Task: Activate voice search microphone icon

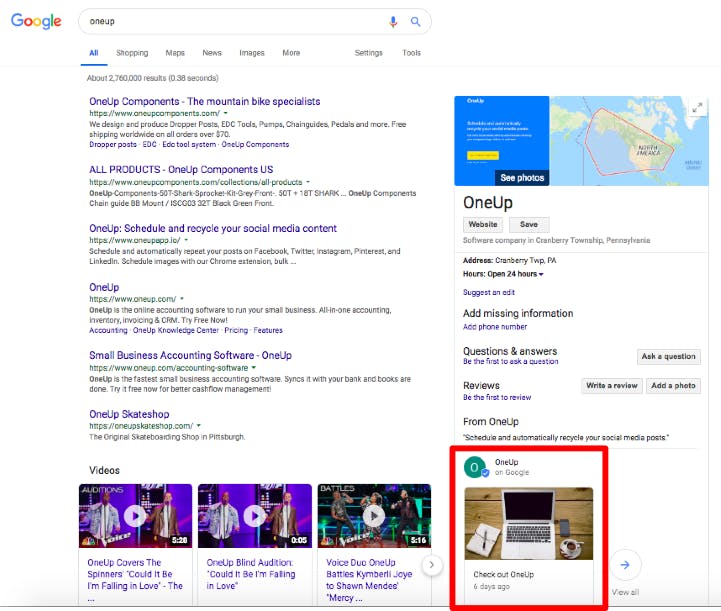Action: [393, 22]
